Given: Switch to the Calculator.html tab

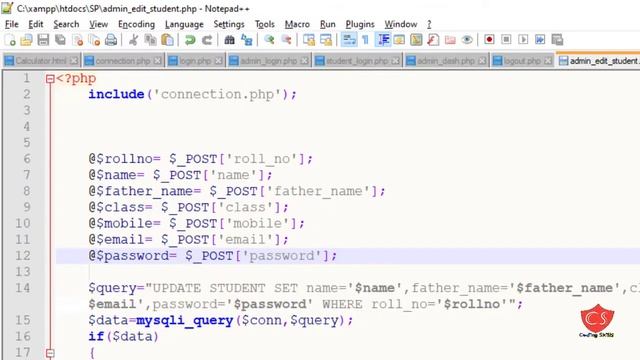Looking at the screenshot, I should pos(41,61).
